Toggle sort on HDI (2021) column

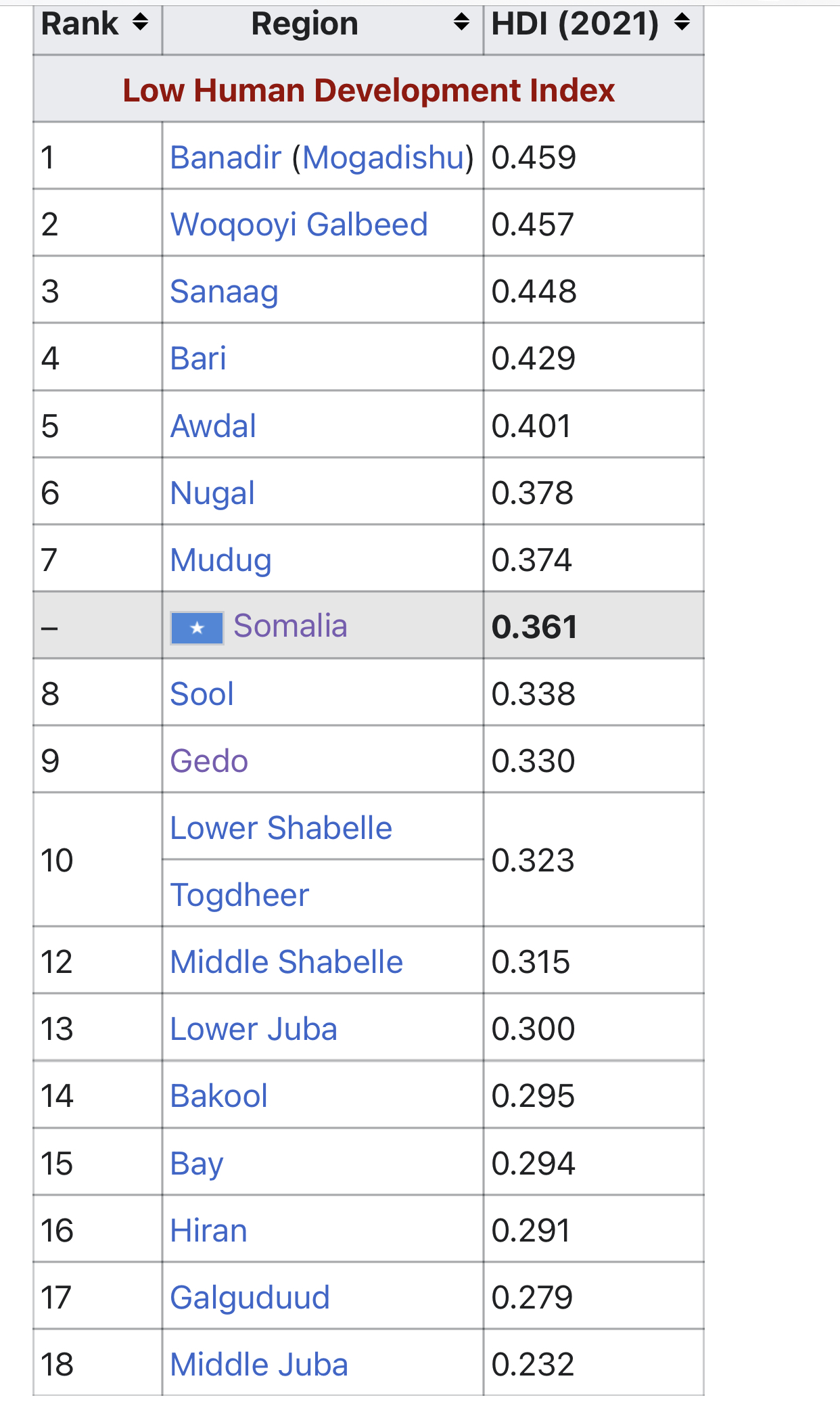pyautogui.click(x=682, y=23)
